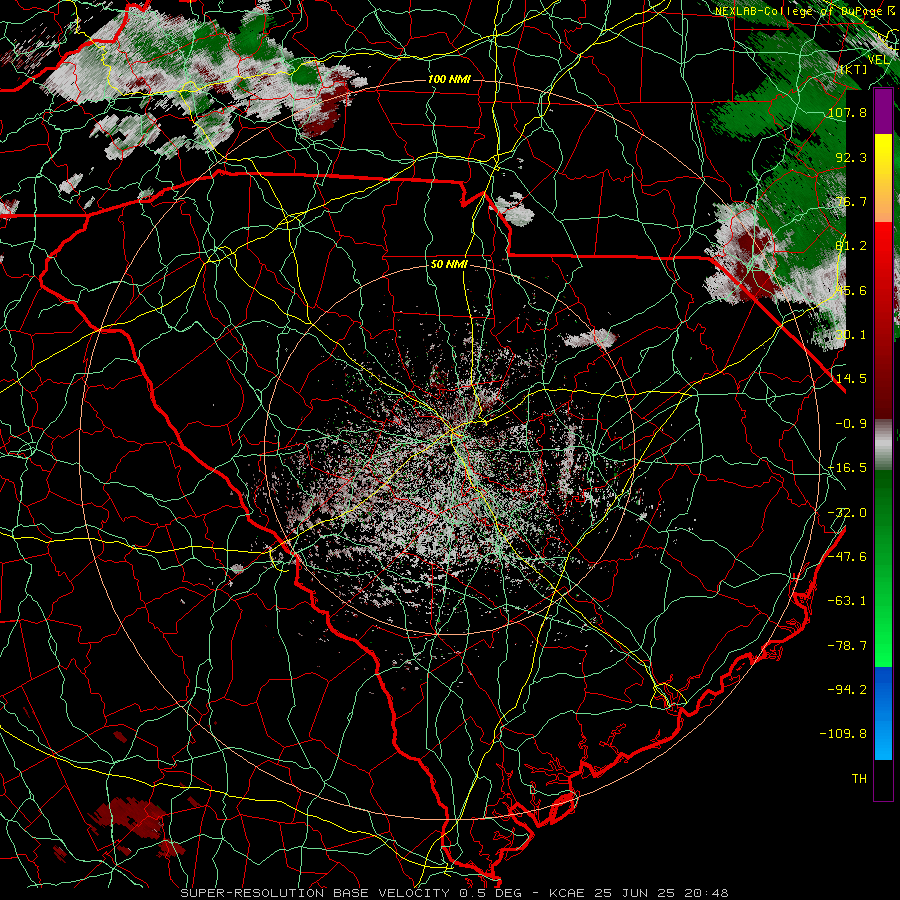The image size is (900, 900).
Task: Select the 45.6 legend value
Action: coord(851,290)
